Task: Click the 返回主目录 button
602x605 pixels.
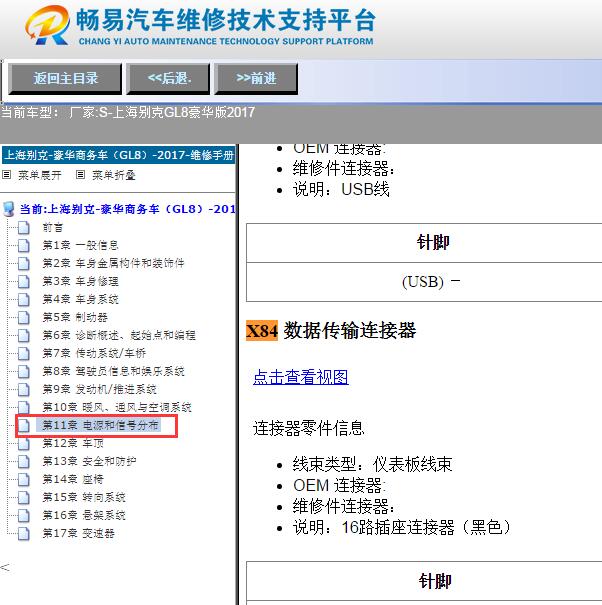Action: [x=65, y=79]
